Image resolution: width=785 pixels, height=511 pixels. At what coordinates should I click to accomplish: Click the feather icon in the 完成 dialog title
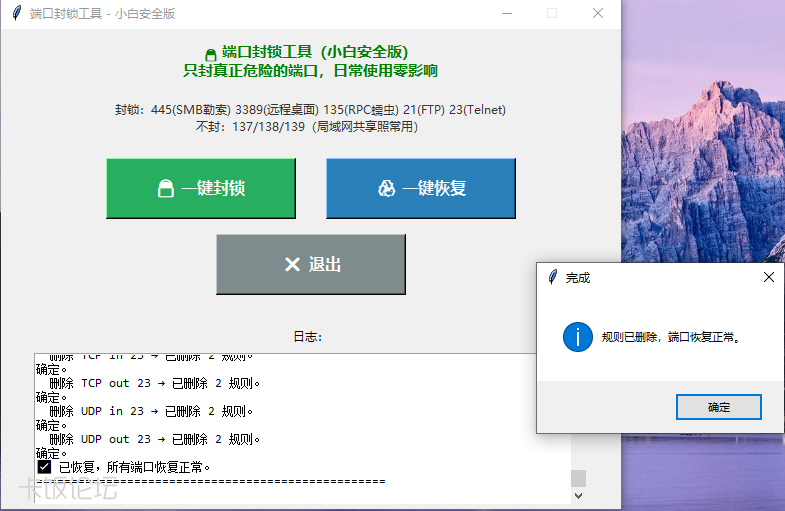click(553, 277)
